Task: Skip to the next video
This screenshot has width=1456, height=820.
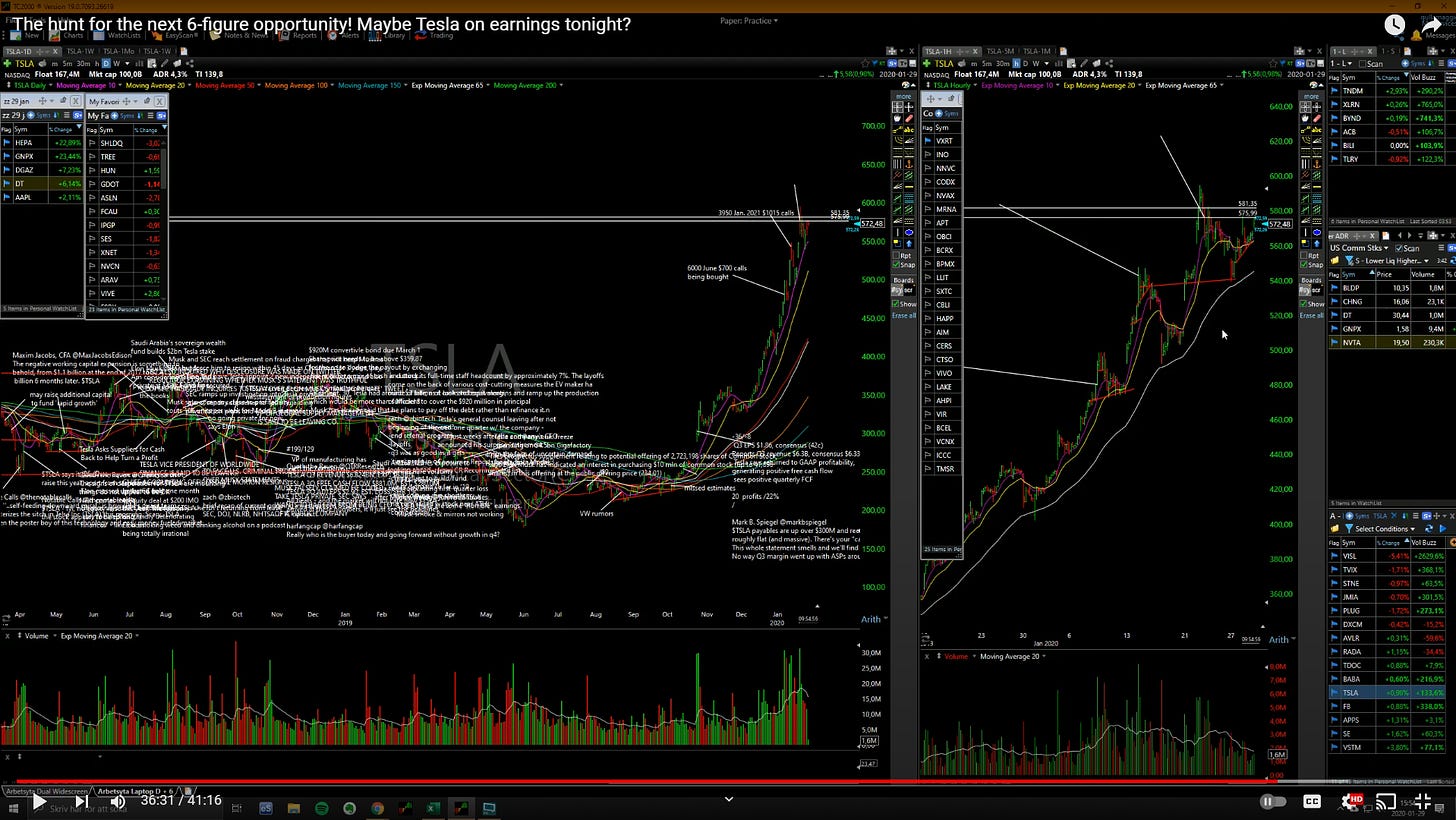Action: (x=82, y=800)
